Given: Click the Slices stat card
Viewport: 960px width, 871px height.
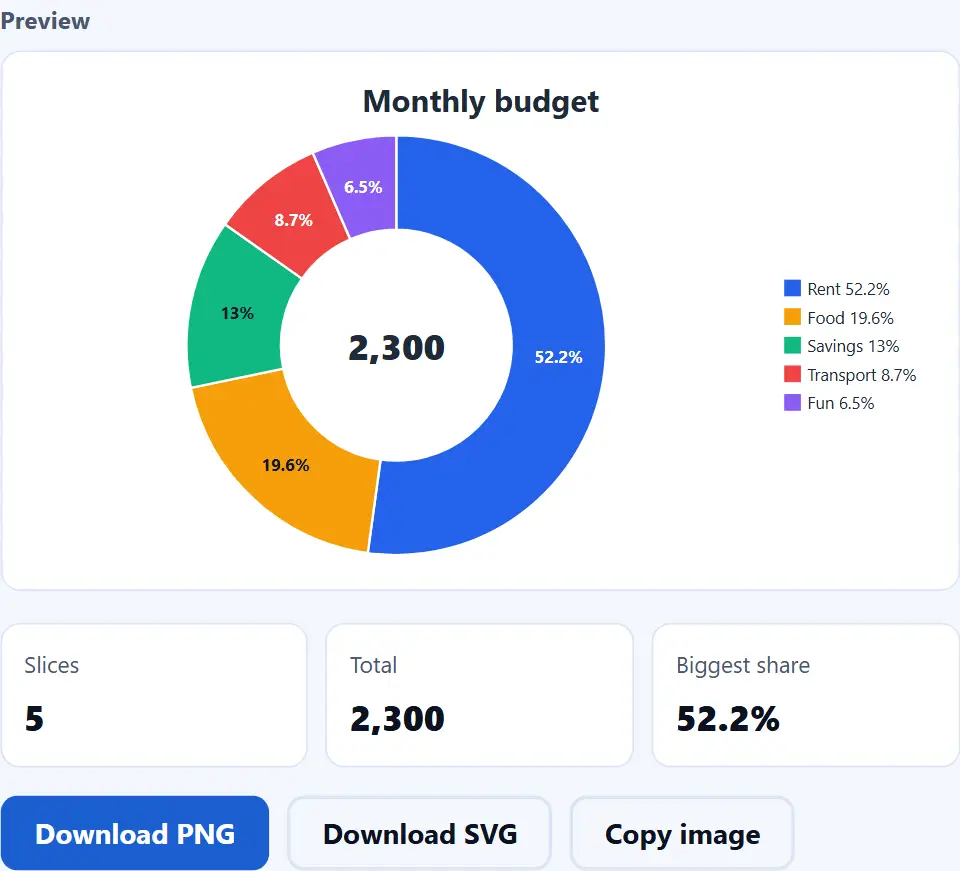Looking at the screenshot, I should [154, 695].
